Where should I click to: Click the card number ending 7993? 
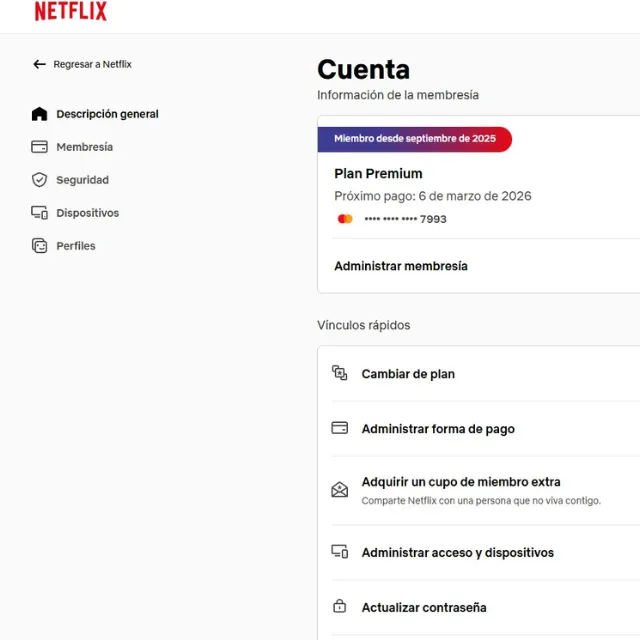point(406,219)
